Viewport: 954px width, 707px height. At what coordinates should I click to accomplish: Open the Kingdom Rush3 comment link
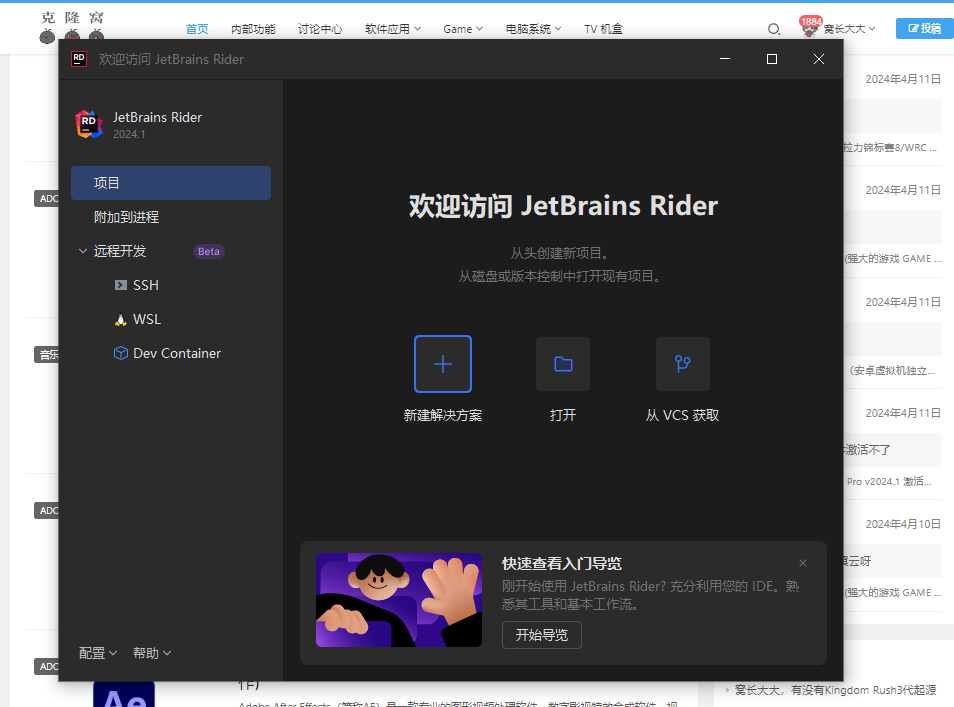(835, 690)
